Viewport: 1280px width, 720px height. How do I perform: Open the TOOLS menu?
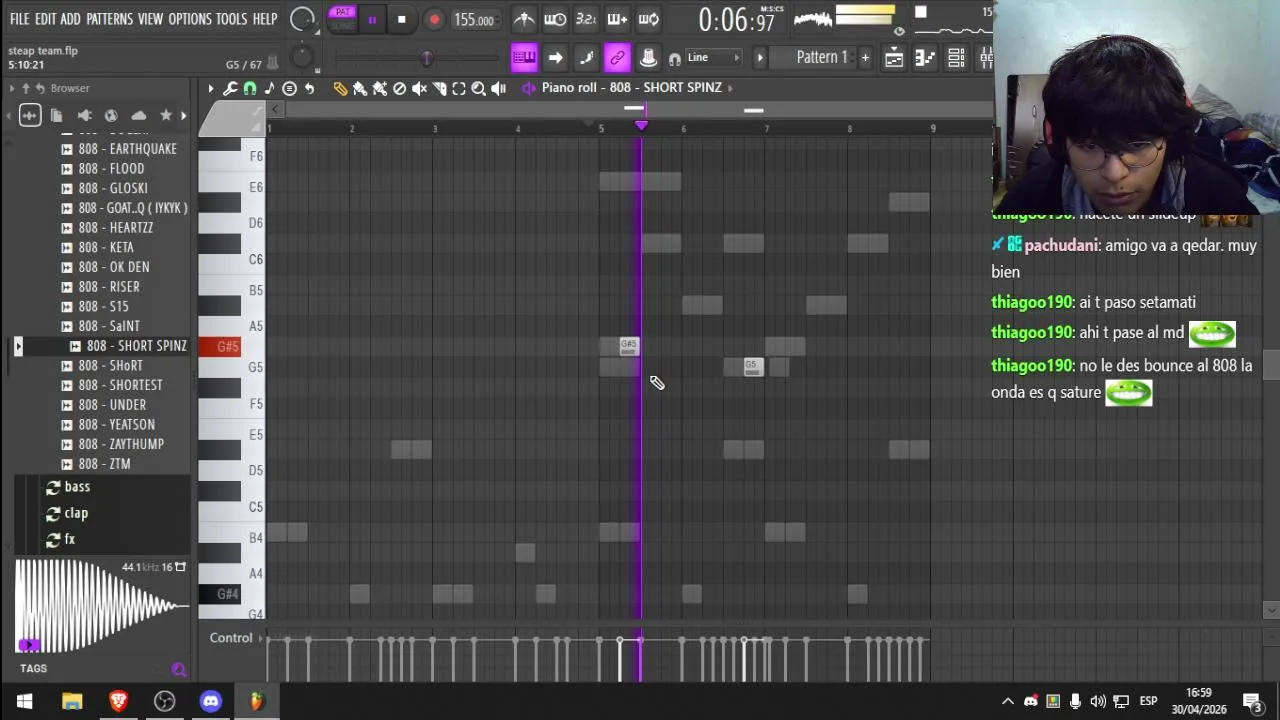pyautogui.click(x=231, y=19)
